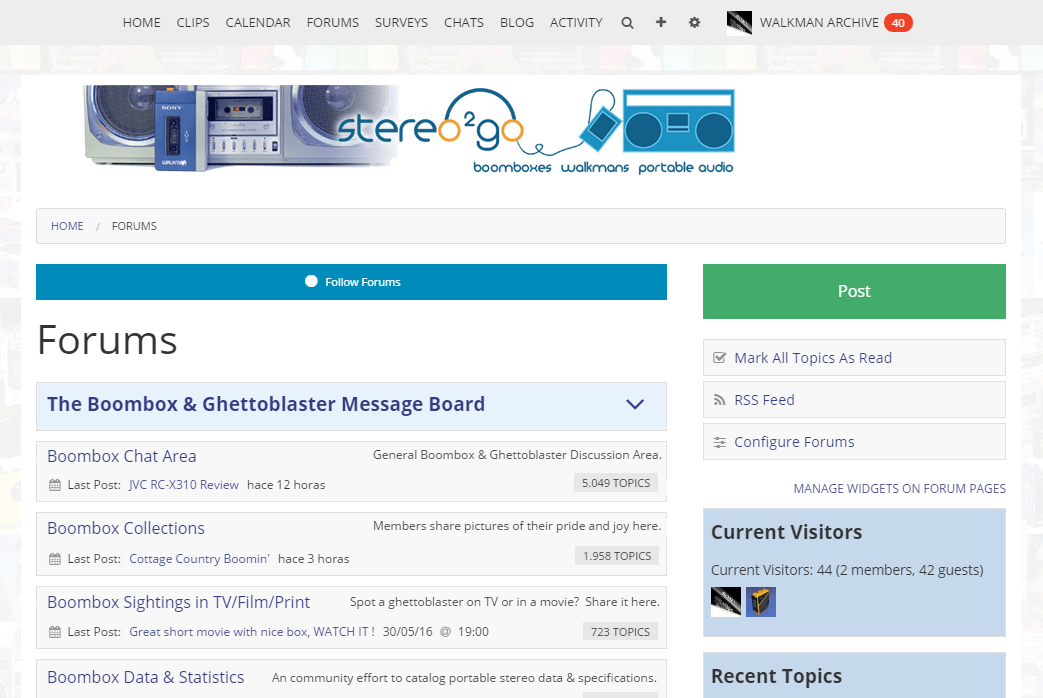Click the 'hace 3 horas' timestamp
Image resolution: width=1043 pixels, height=698 pixels.
(x=313, y=559)
